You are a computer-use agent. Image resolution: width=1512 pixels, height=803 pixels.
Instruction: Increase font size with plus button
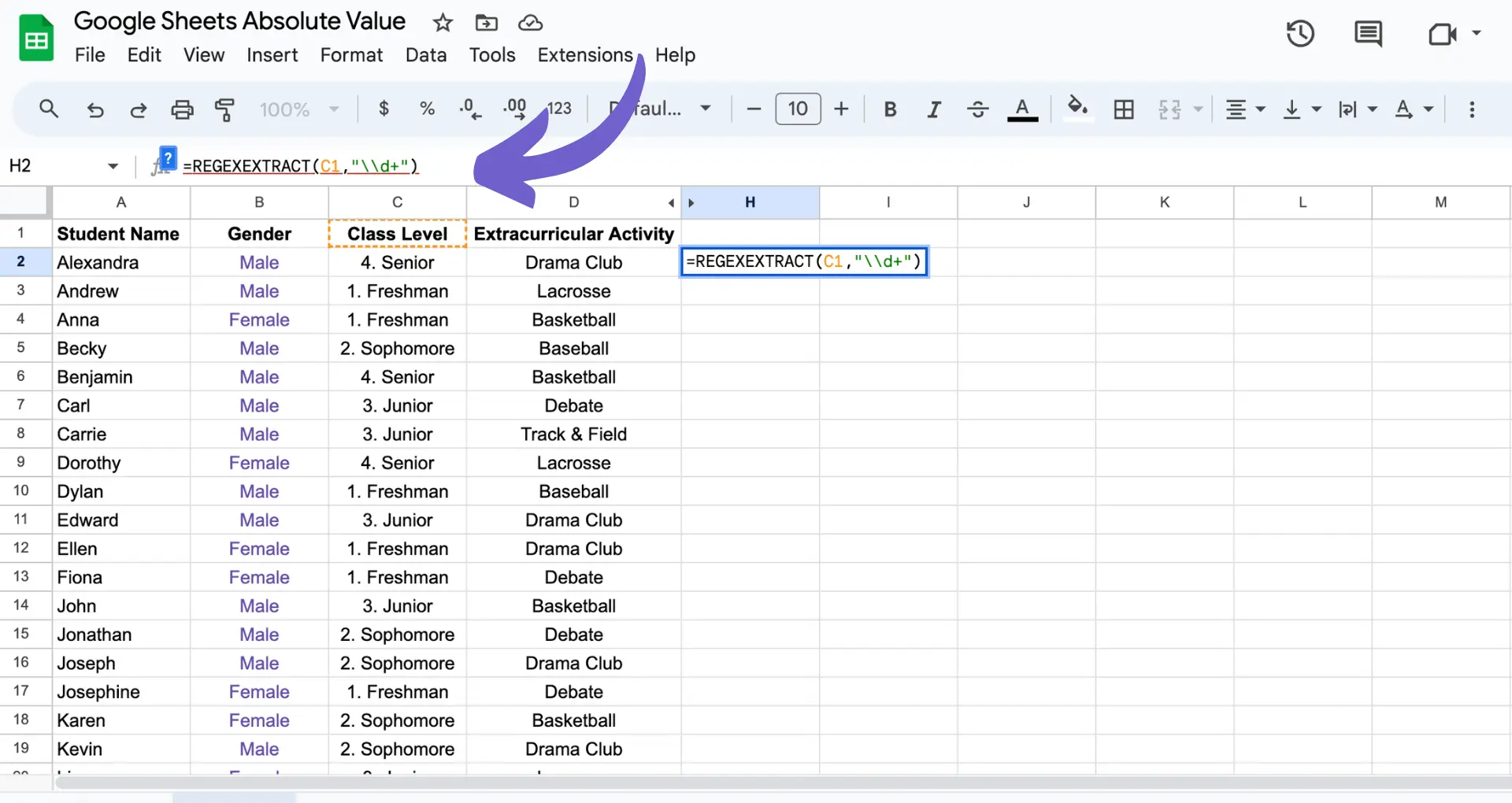[x=841, y=109]
